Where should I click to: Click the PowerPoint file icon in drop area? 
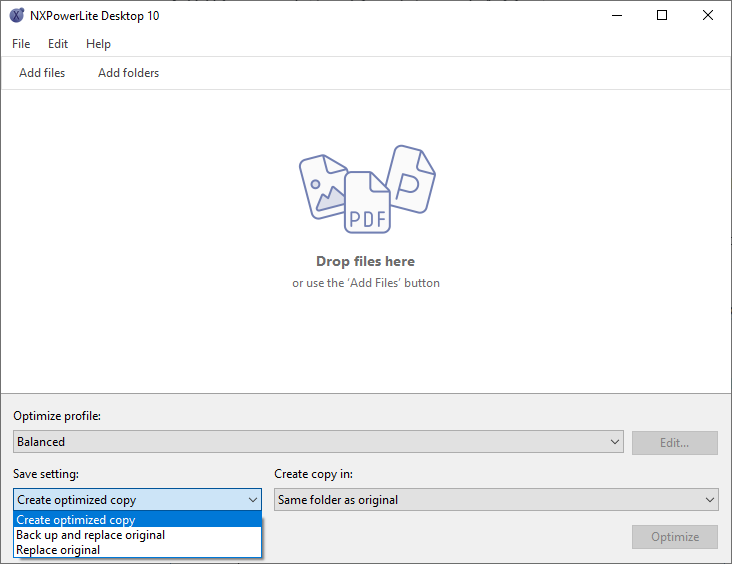tap(412, 178)
